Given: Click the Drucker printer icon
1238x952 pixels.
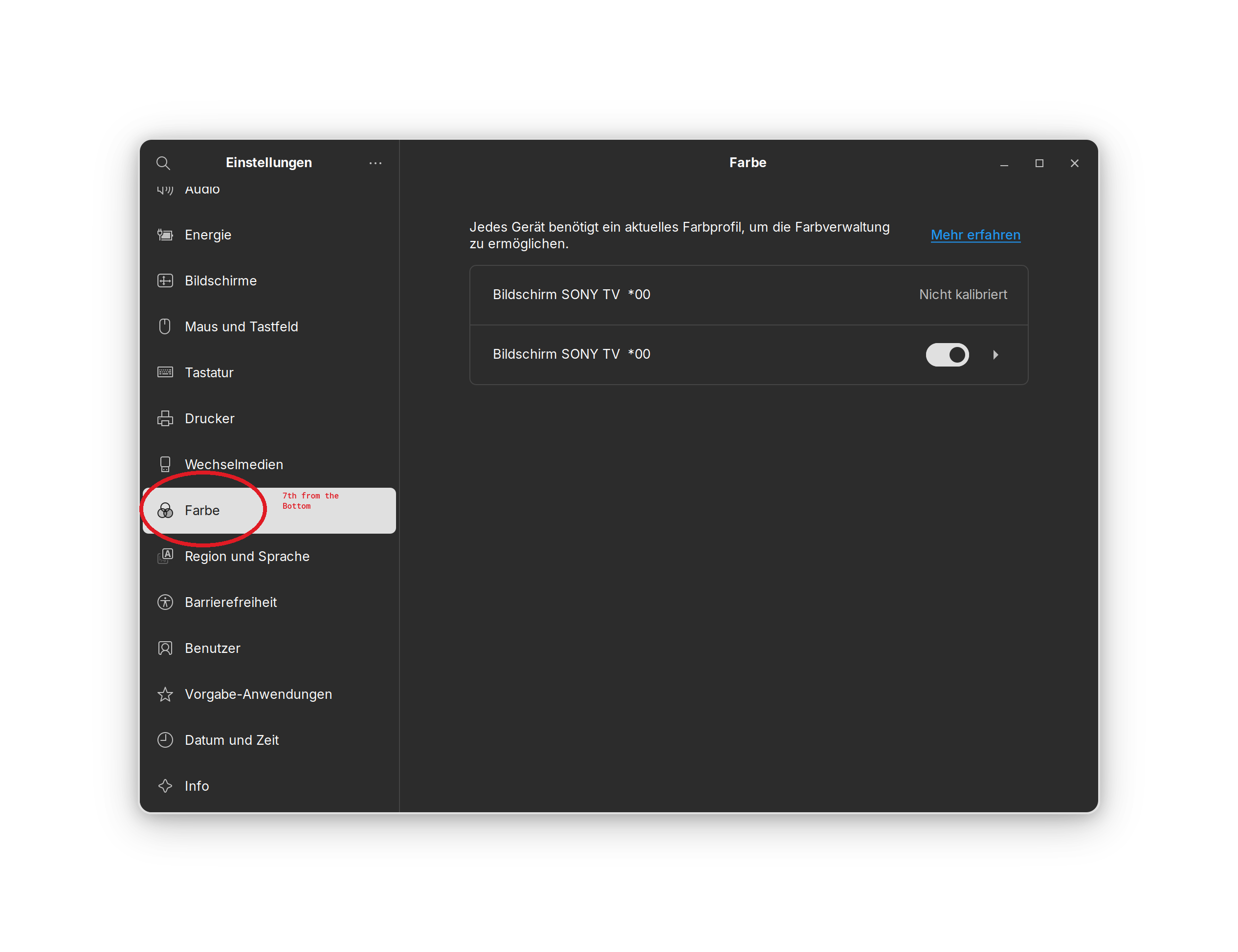Looking at the screenshot, I should [165, 418].
